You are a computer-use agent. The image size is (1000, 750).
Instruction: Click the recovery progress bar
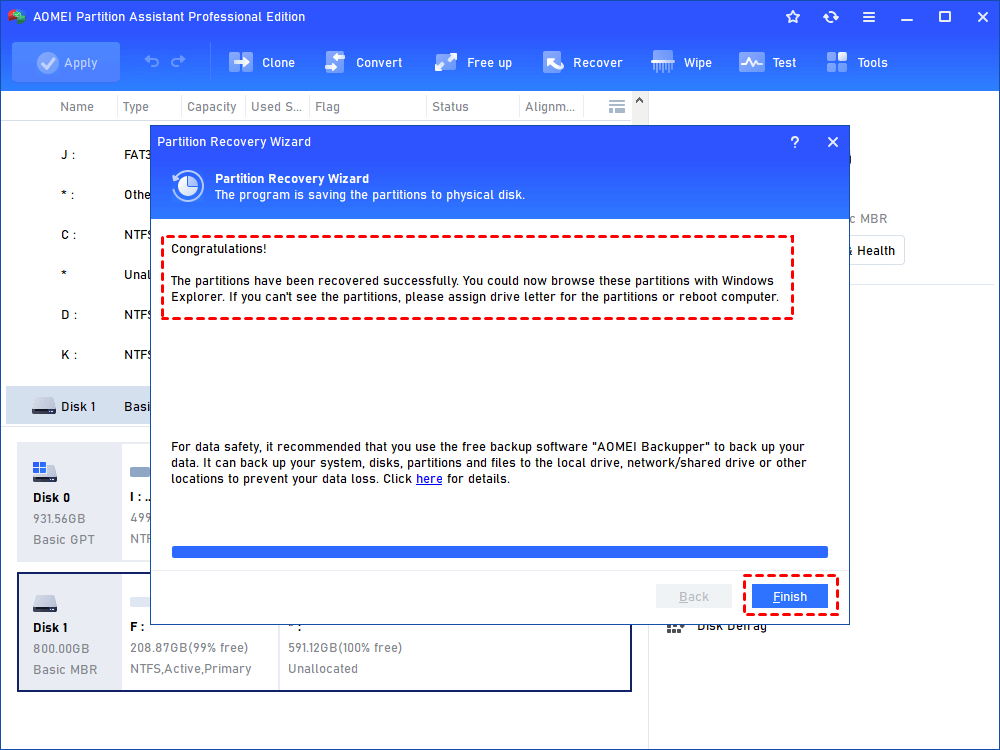click(500, 552)
